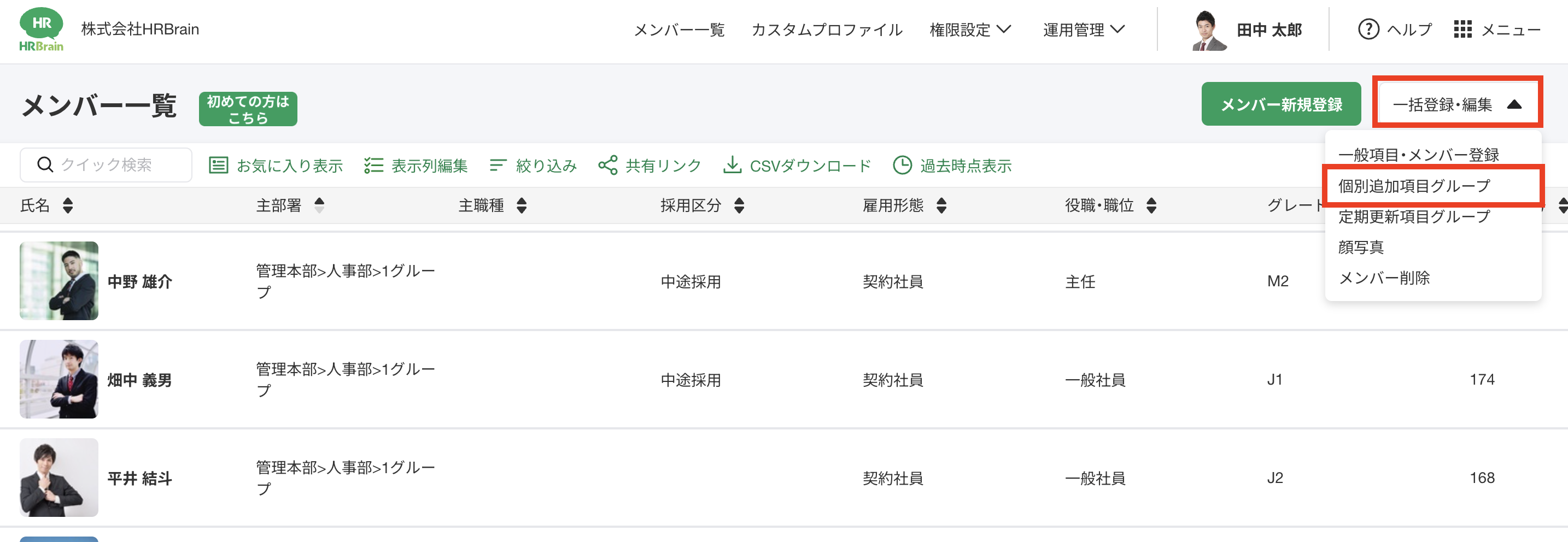Click the filter (絞り込み) icon
1568x542 pixels.
pos(498,166)
